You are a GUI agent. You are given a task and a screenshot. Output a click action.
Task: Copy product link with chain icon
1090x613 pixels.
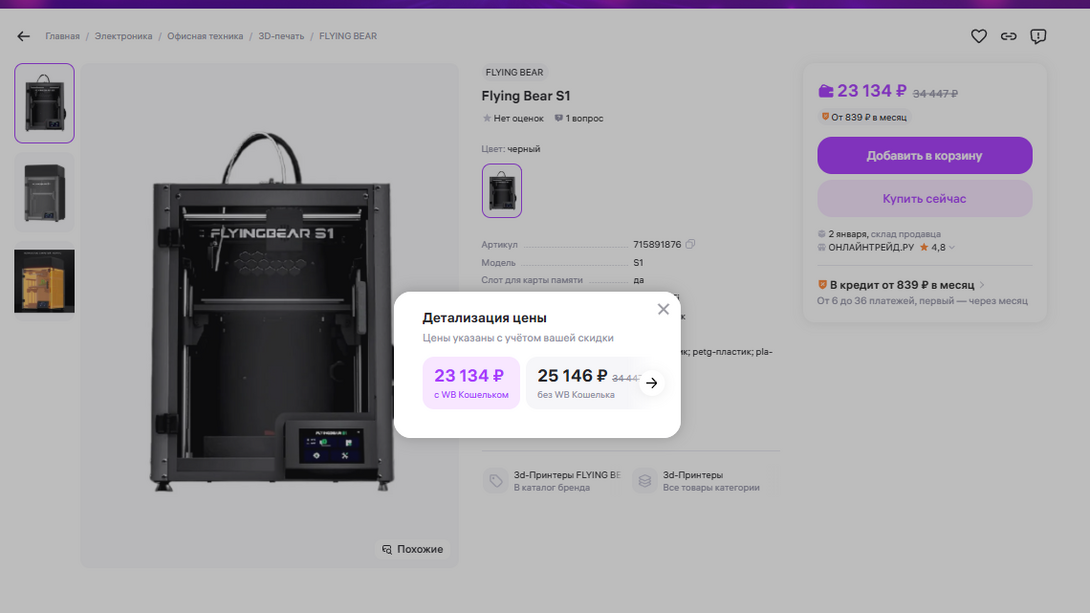tap(1009, 36)
